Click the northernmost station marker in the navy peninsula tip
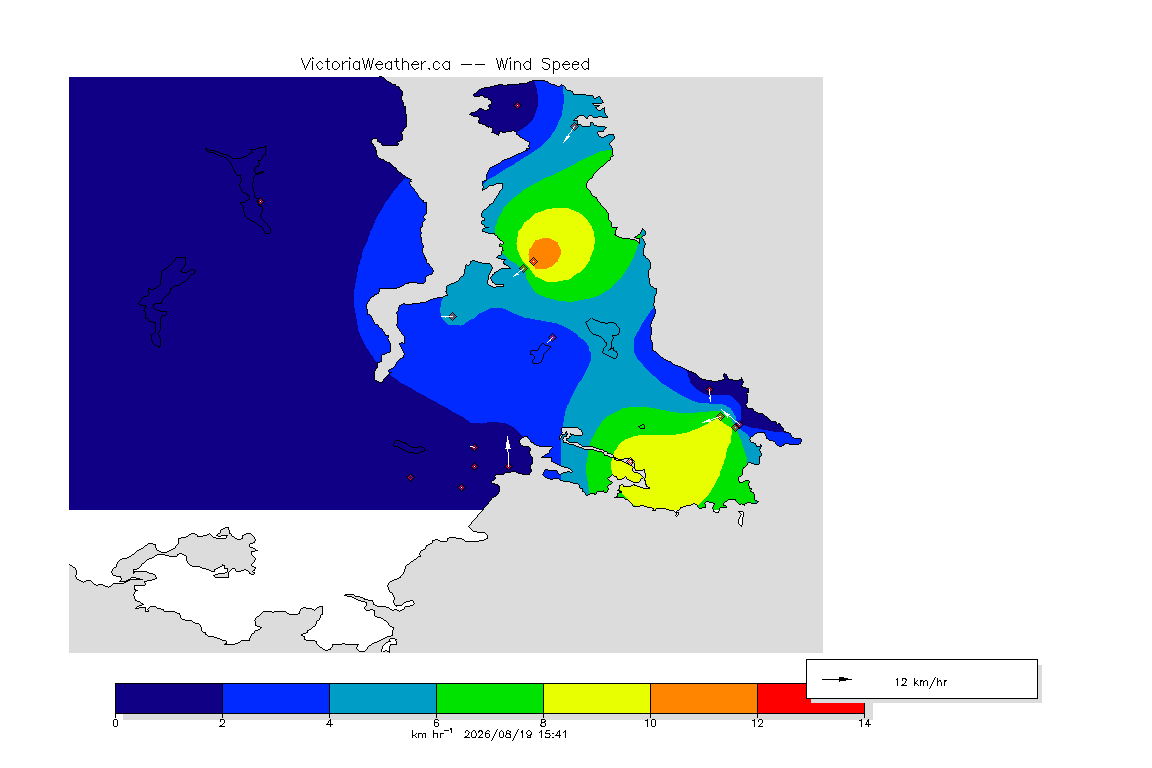This screenshot has height=768, width=1152. point(517,106)
